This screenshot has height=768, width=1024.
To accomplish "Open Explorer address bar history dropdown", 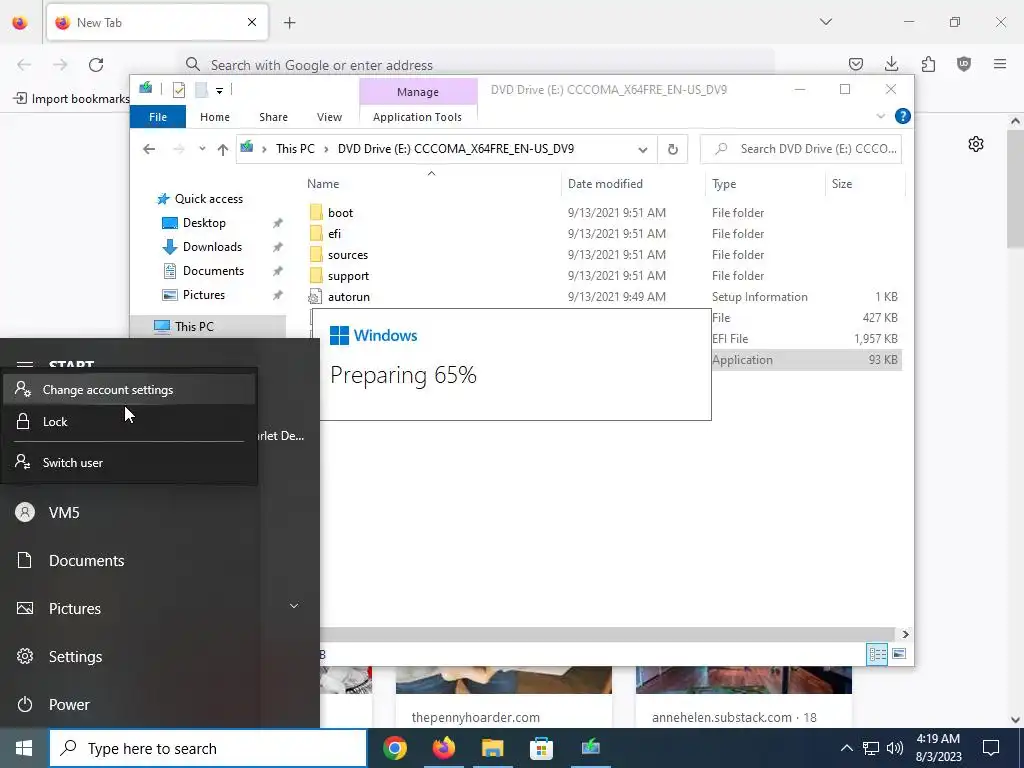I will [643, 150].
